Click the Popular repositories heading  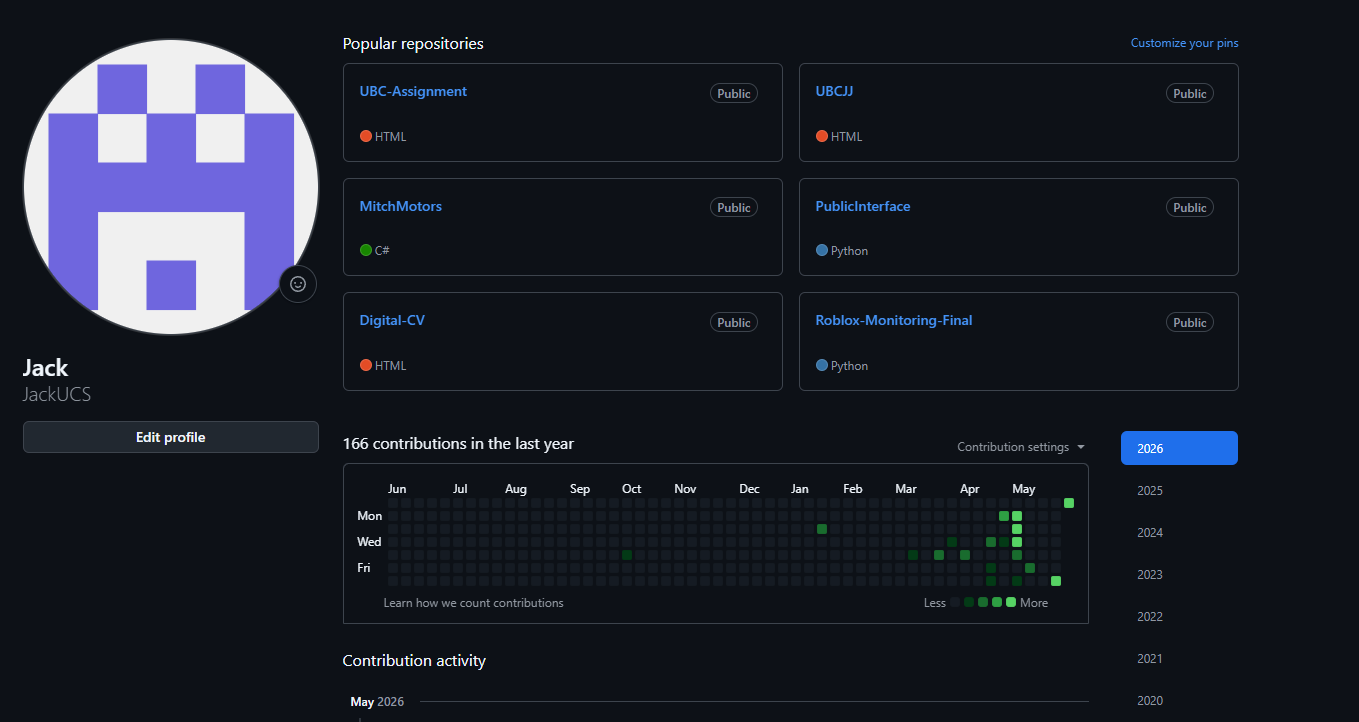point(413,43)
